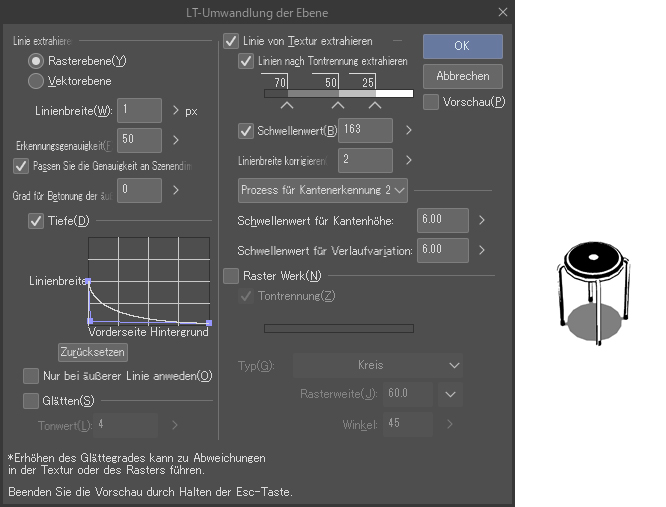Enable the Glätten checkbox
This screenshot has width=666, height=507.
31,401
